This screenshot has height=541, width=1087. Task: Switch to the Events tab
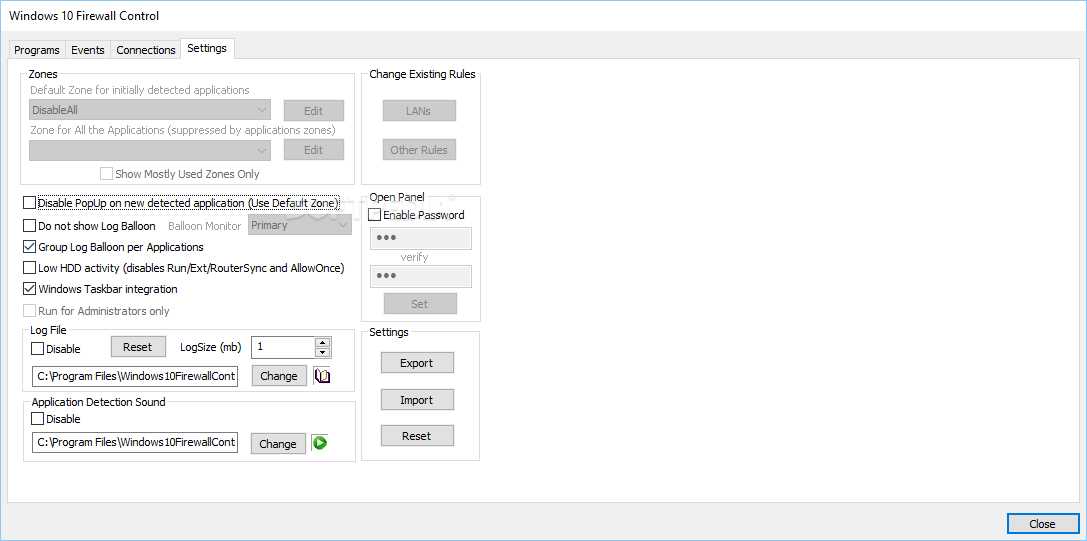[x=88, y=50]
